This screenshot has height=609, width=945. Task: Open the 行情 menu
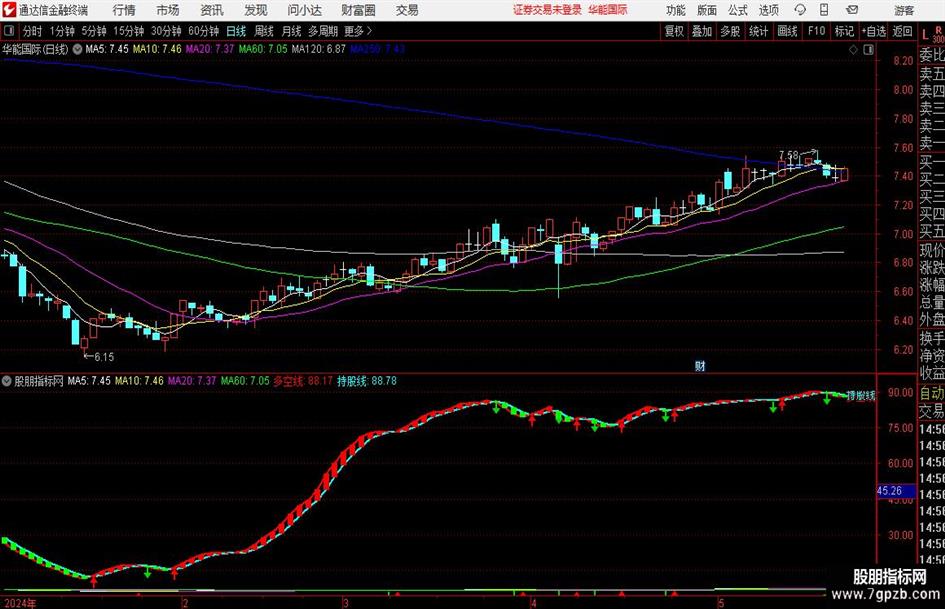pos(124,10)
